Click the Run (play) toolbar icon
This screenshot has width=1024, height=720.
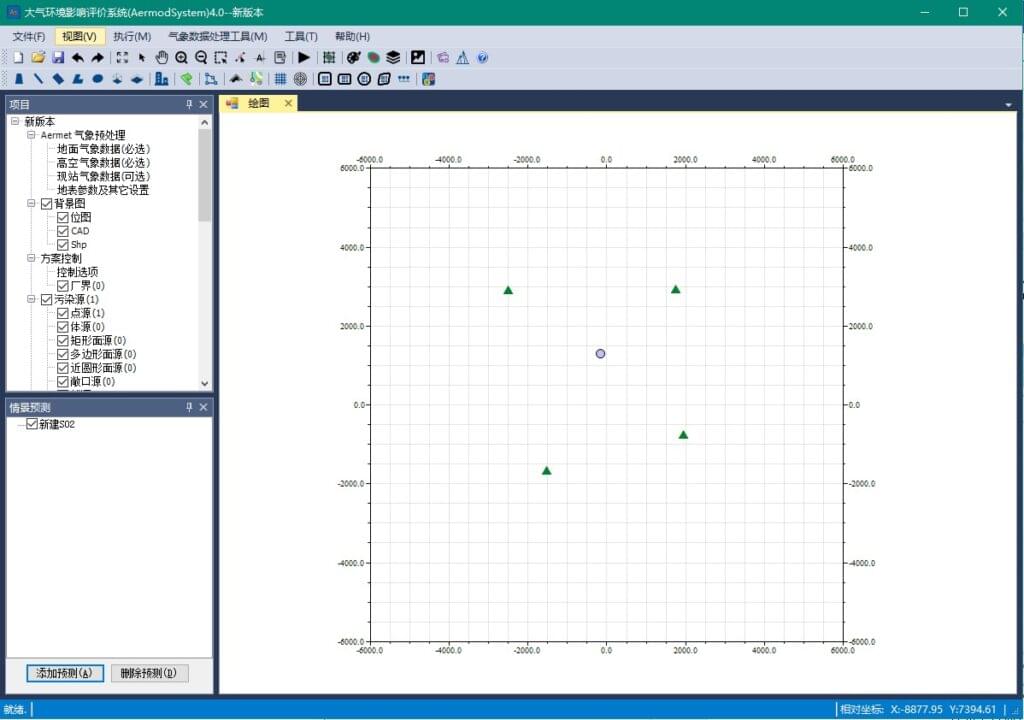304,58
